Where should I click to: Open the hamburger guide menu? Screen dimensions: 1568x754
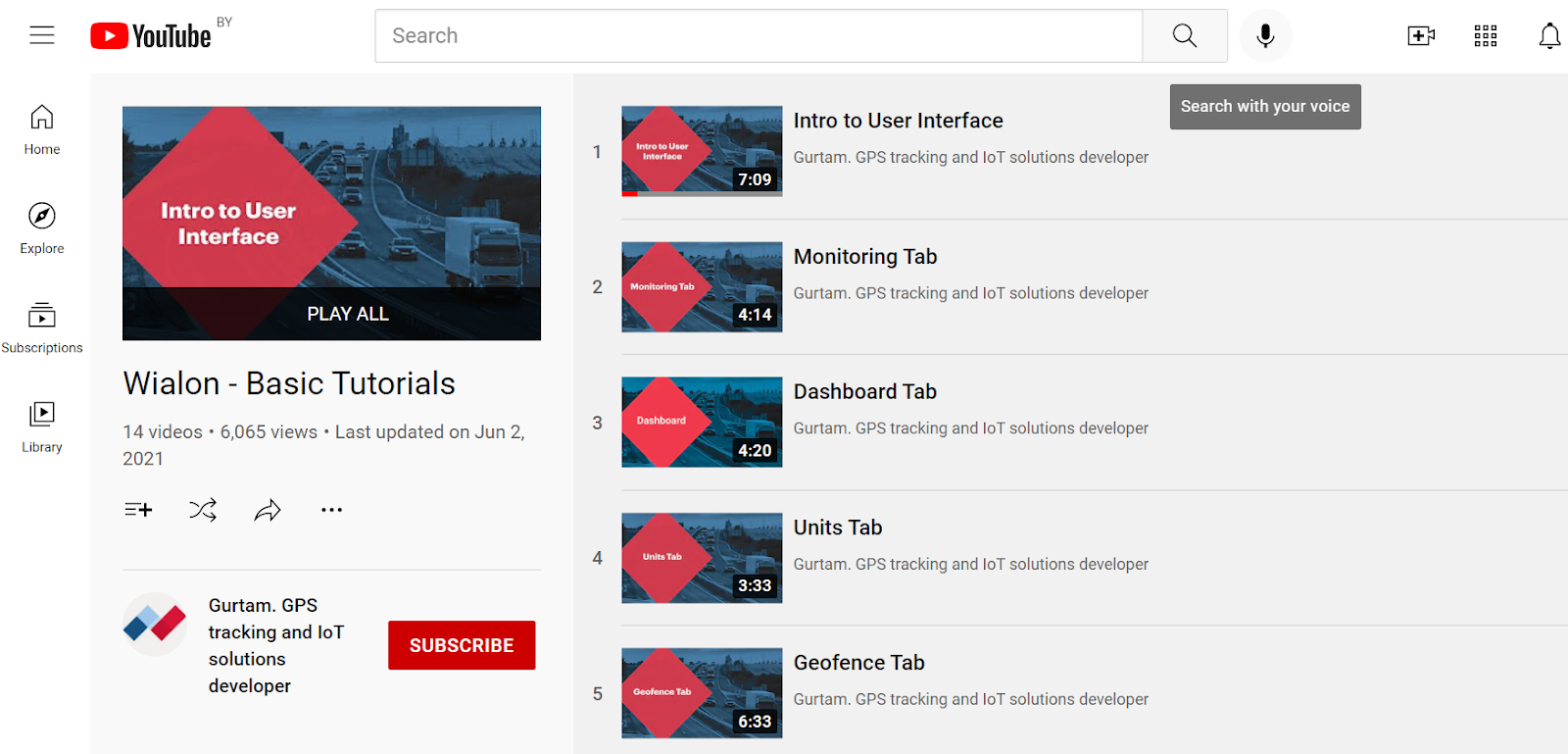click(42, 36)
